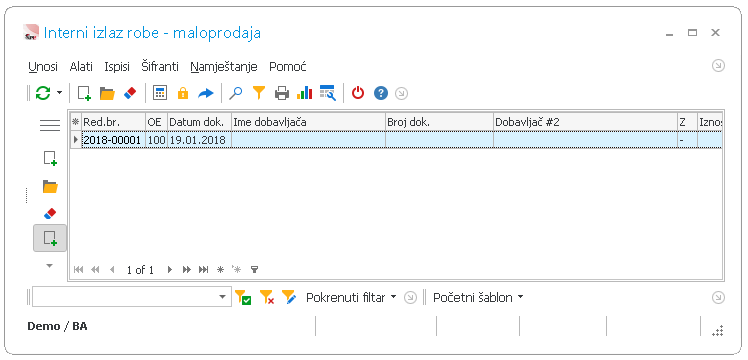The height and width of the screenshot is (360, 748).
Task: Click unhighlighted new document icon in left sidebar
Action: [x=50, y=158]
